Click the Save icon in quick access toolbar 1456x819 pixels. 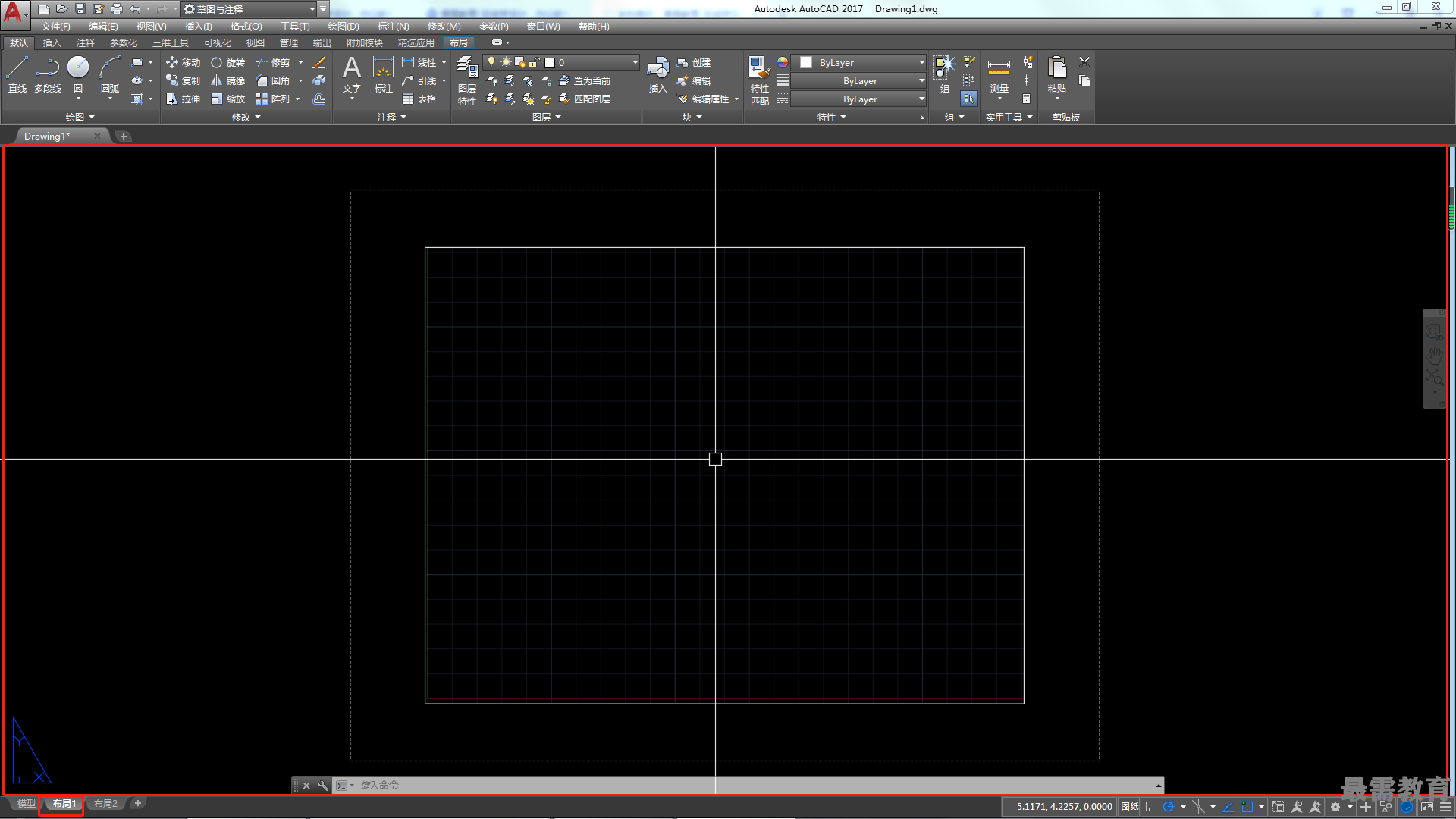(x=80, y=9)
